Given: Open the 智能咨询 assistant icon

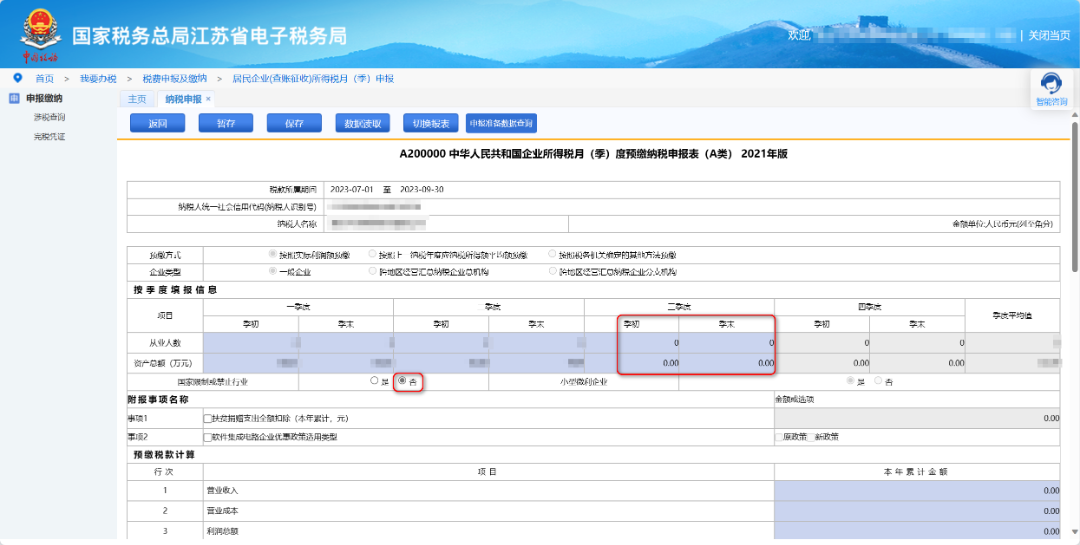Looking at the screenshot, I should point(1051,84).
